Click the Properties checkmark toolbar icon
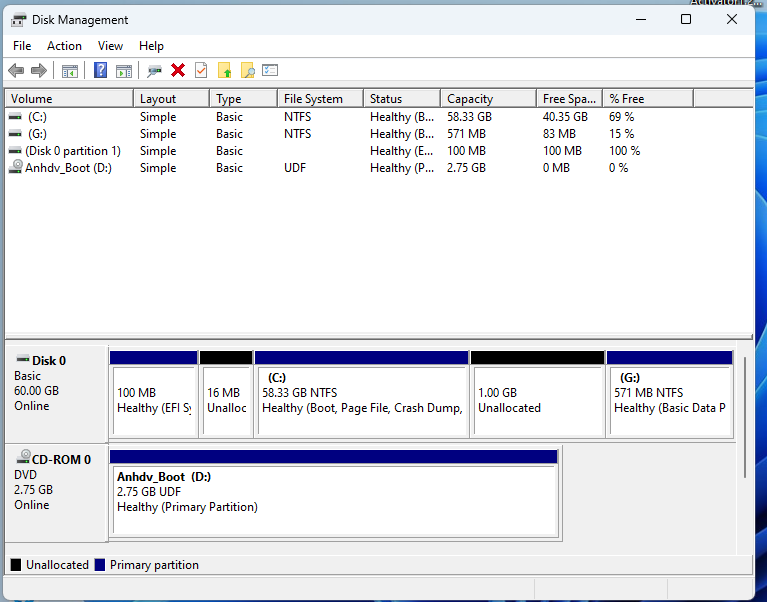The image size is (767, 602). [201, 70]
